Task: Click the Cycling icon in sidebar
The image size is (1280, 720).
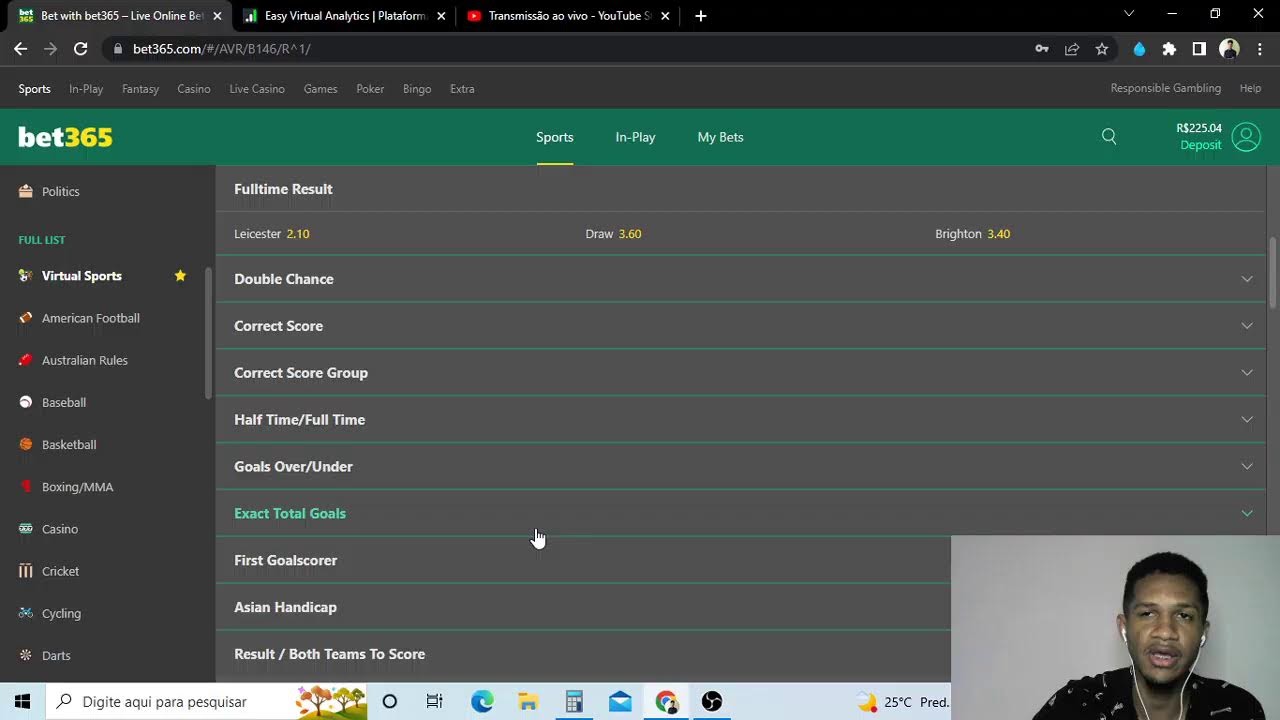Action: (x=26, y=613)
